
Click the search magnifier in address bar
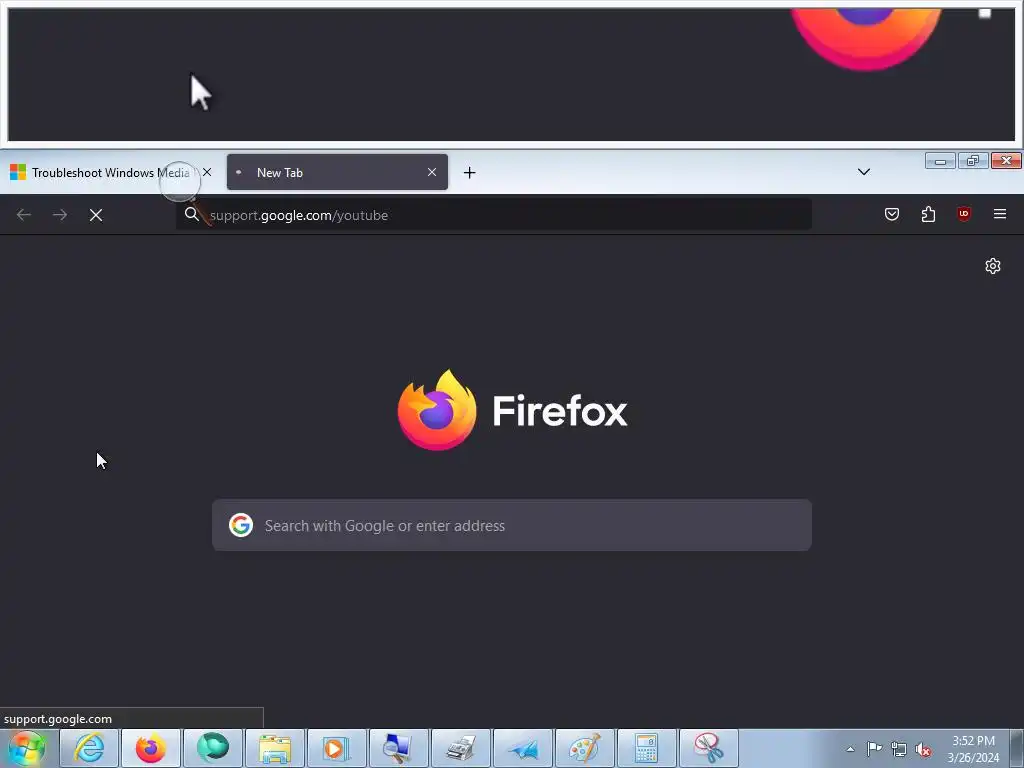pyautogui.click(x=191, y=214)
